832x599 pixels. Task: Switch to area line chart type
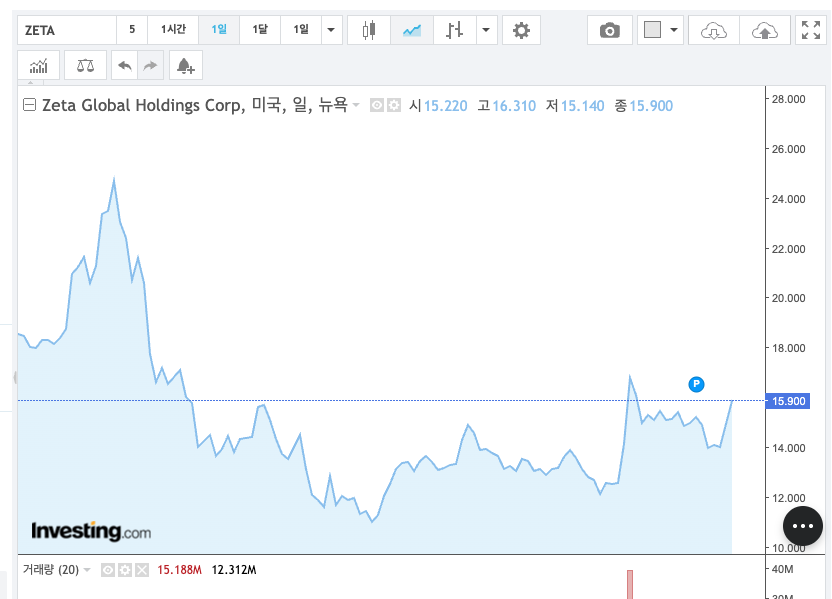click(412, 30)
